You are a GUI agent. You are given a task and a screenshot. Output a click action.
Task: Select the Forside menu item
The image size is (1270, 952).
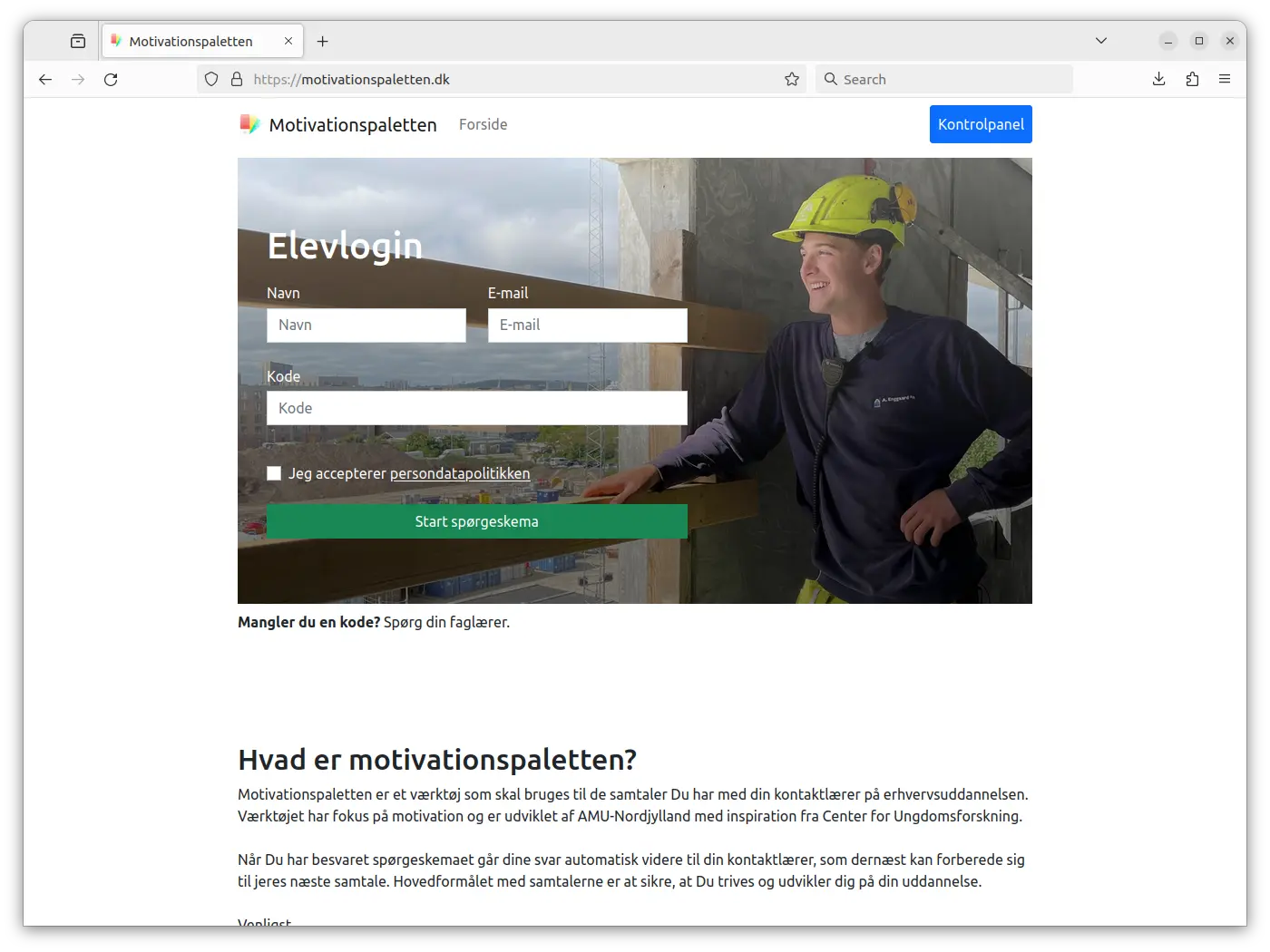tap(483, 124)
